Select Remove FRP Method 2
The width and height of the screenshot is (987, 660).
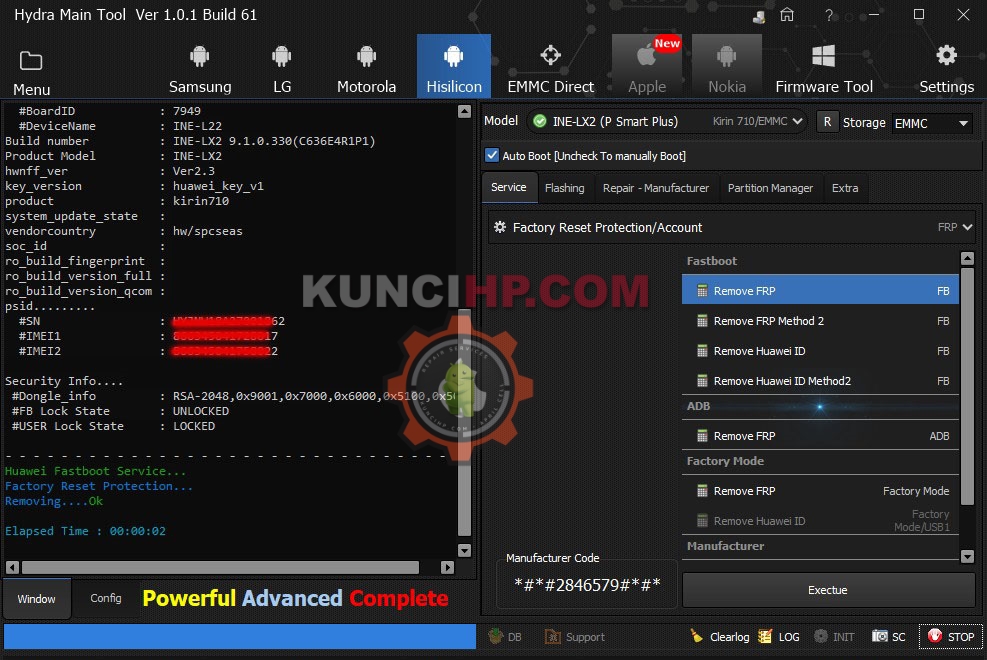pos(820,321)
